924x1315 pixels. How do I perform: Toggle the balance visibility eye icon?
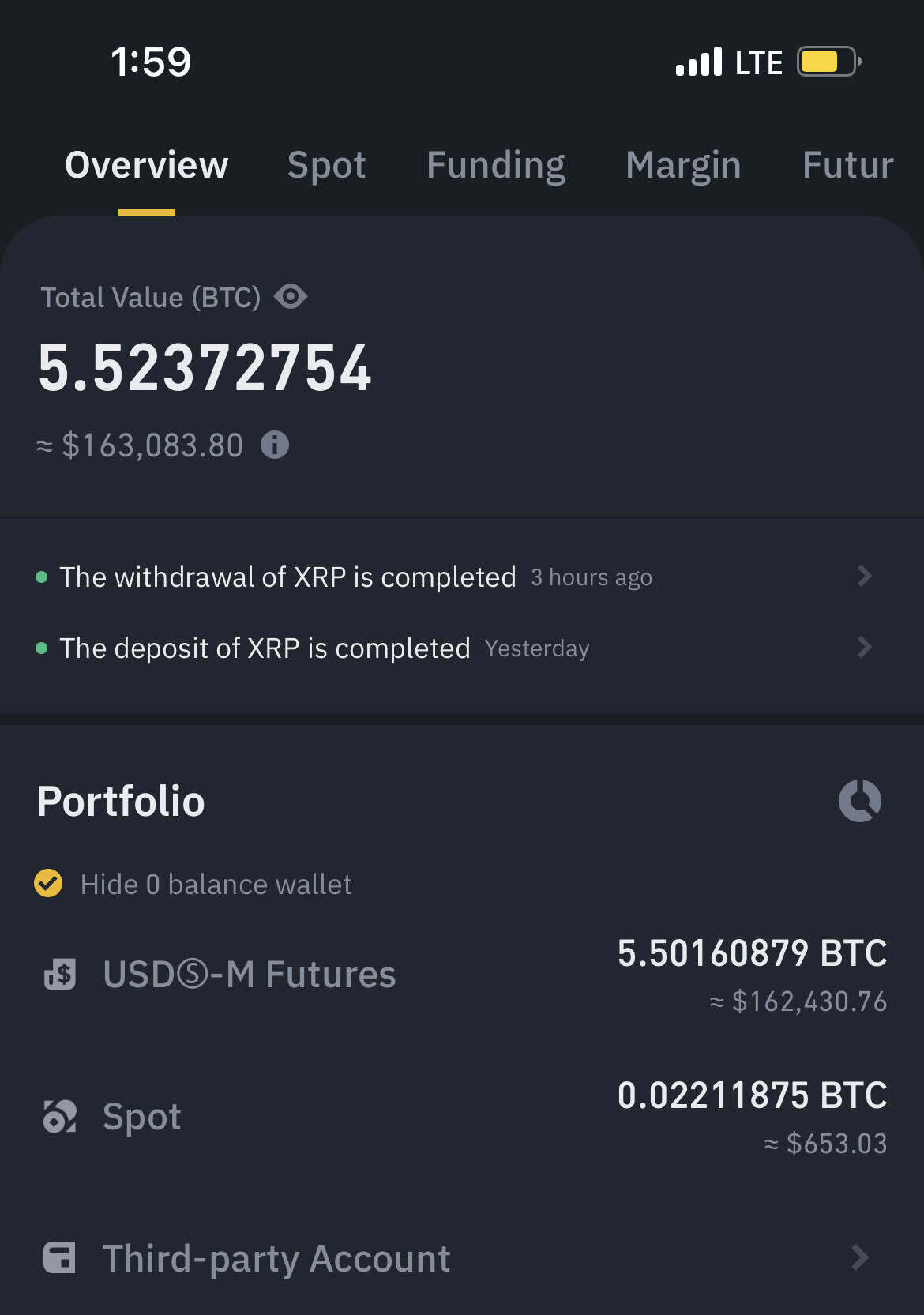[291, 297]
